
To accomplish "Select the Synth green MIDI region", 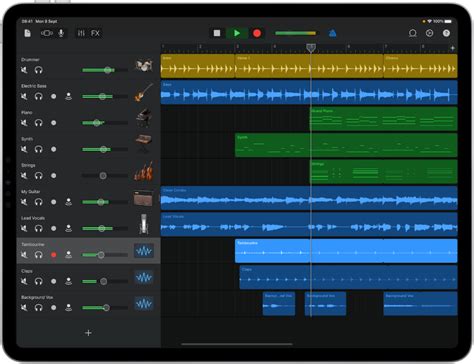I will pos(346,145).
